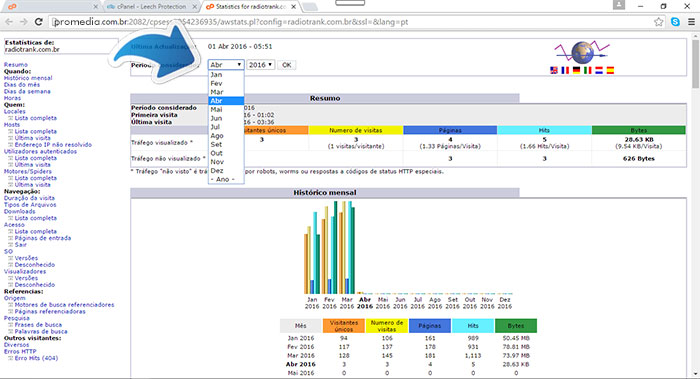The height and width of the screenshot is (379, 700).
Task: Open Tipos de Arquivos link
Action: [x=30, y=204]
